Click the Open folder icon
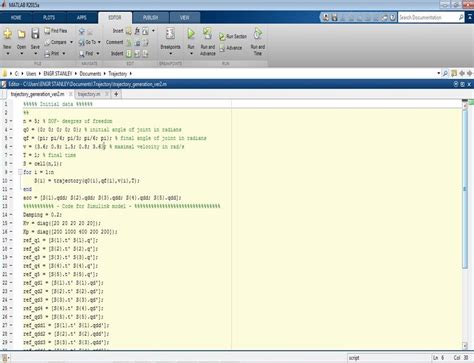The height and width of the screenshot is (363, 474). click(21, 34)
